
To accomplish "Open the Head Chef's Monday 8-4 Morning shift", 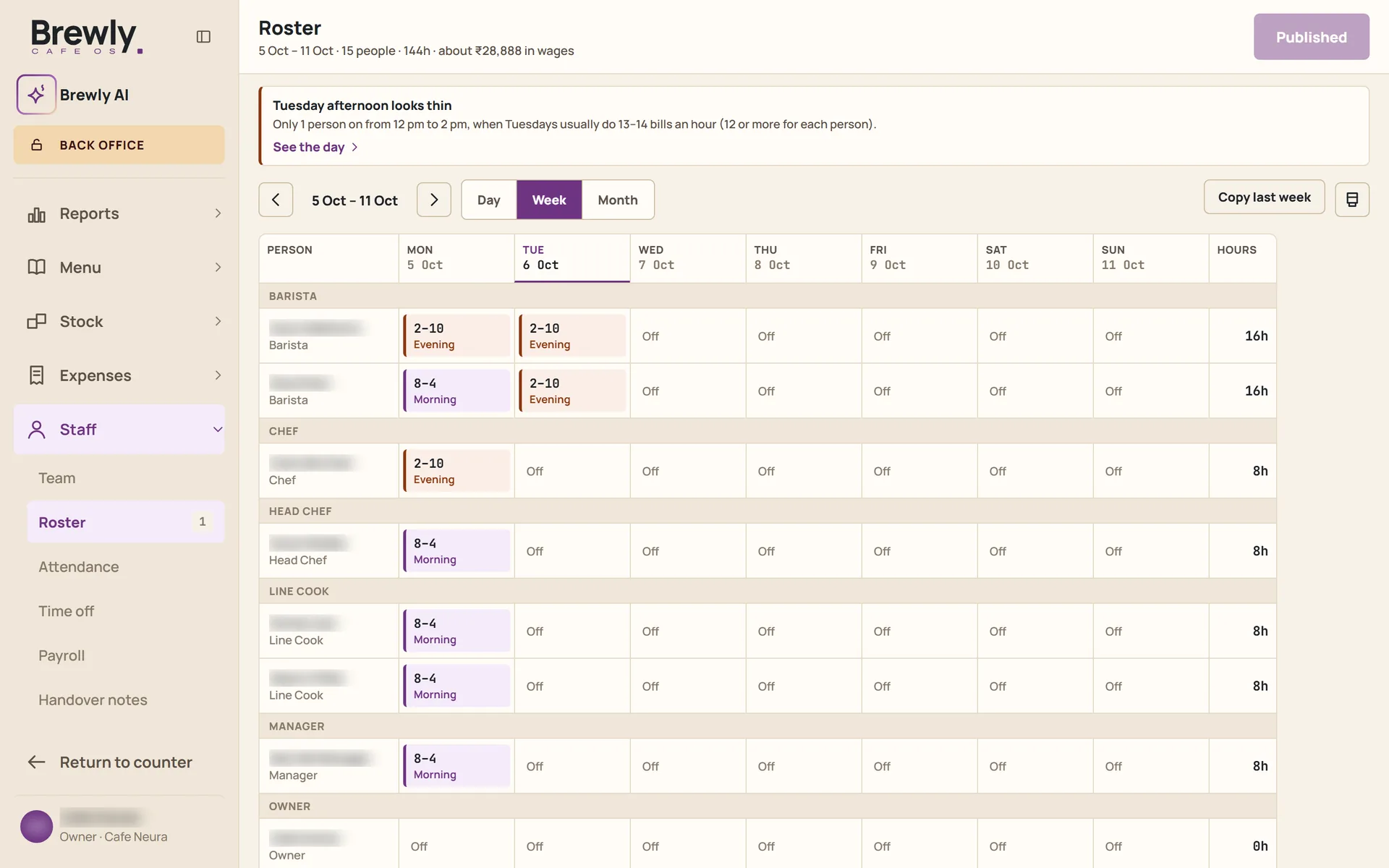I will pyautogui.click(x=456, y=551).
